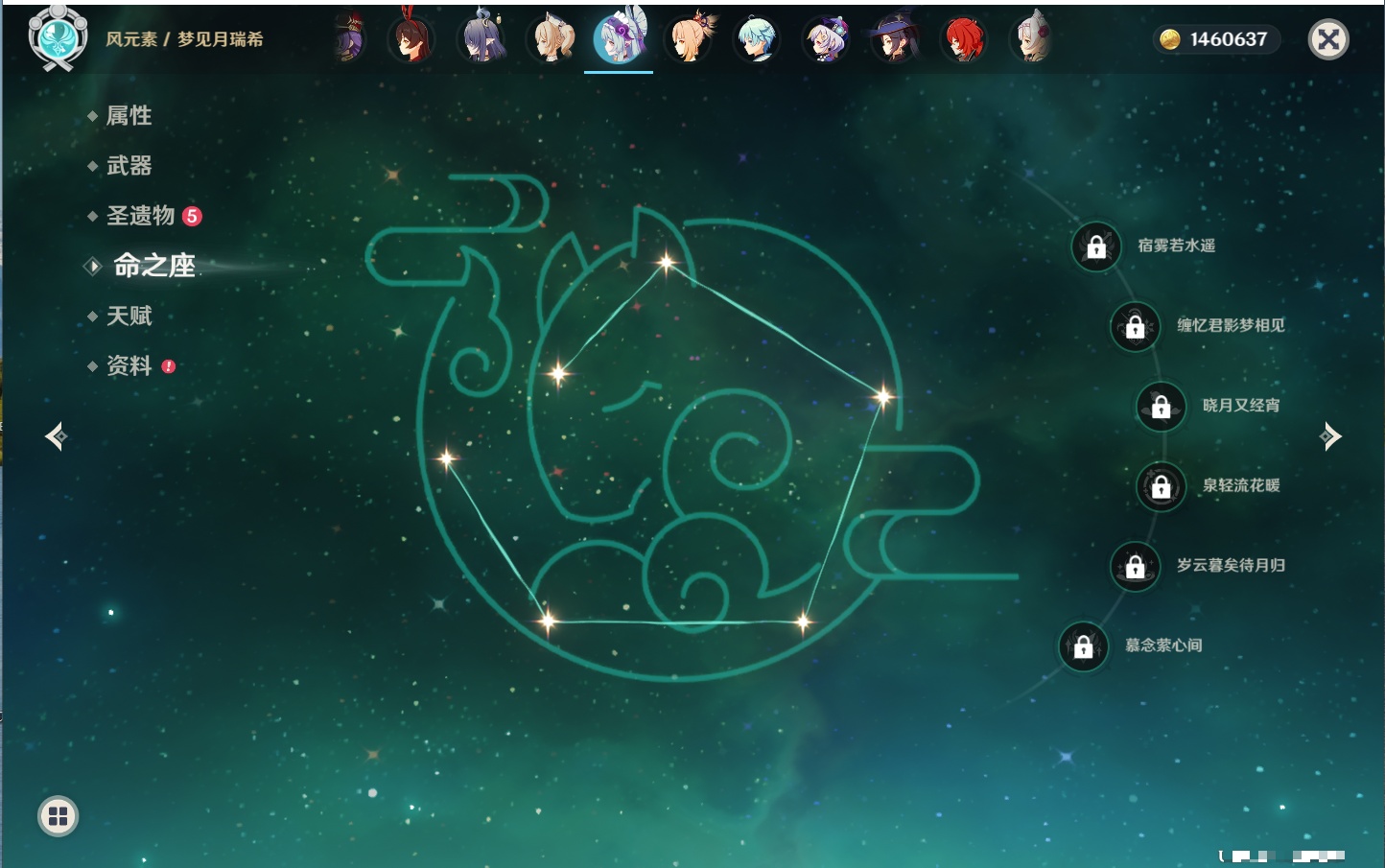
Task: Choose Noelle's portrait with the rose headpiece
Action: [x=1032, y=39]
